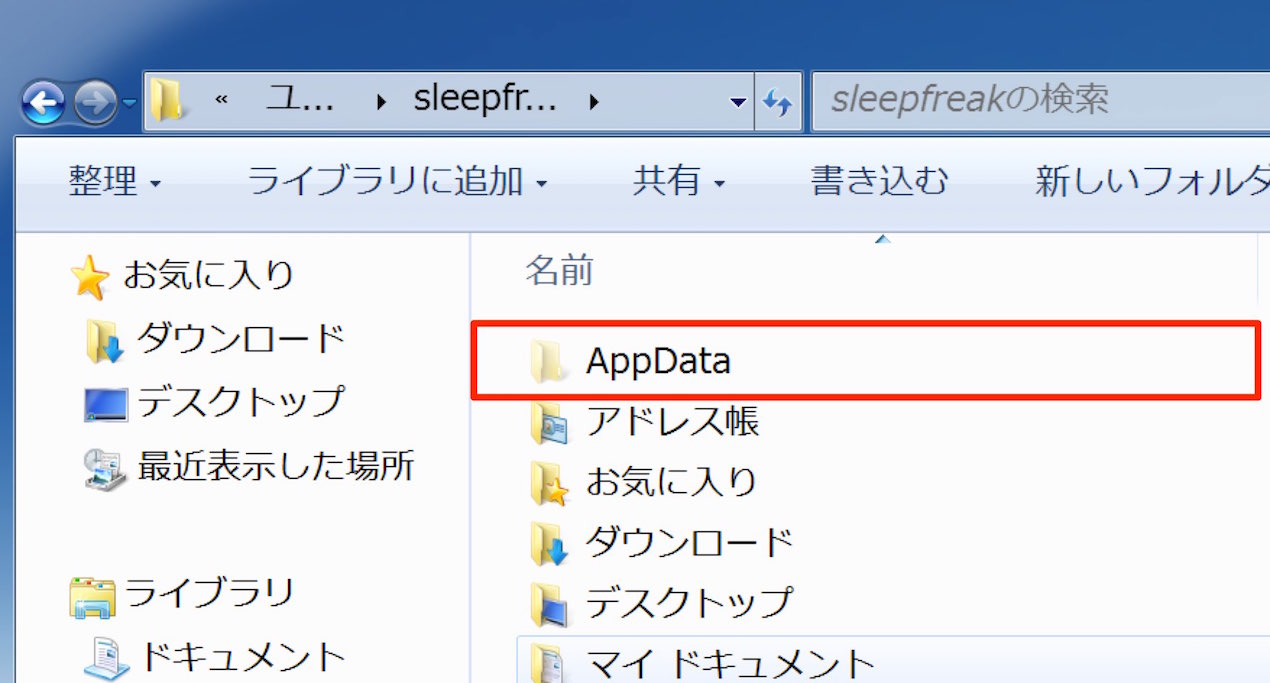The width and height of the screenshot is (1270, 683).
Task: Expand the arrow after sleepfr... breadcrumb
Action: [594, 101]
